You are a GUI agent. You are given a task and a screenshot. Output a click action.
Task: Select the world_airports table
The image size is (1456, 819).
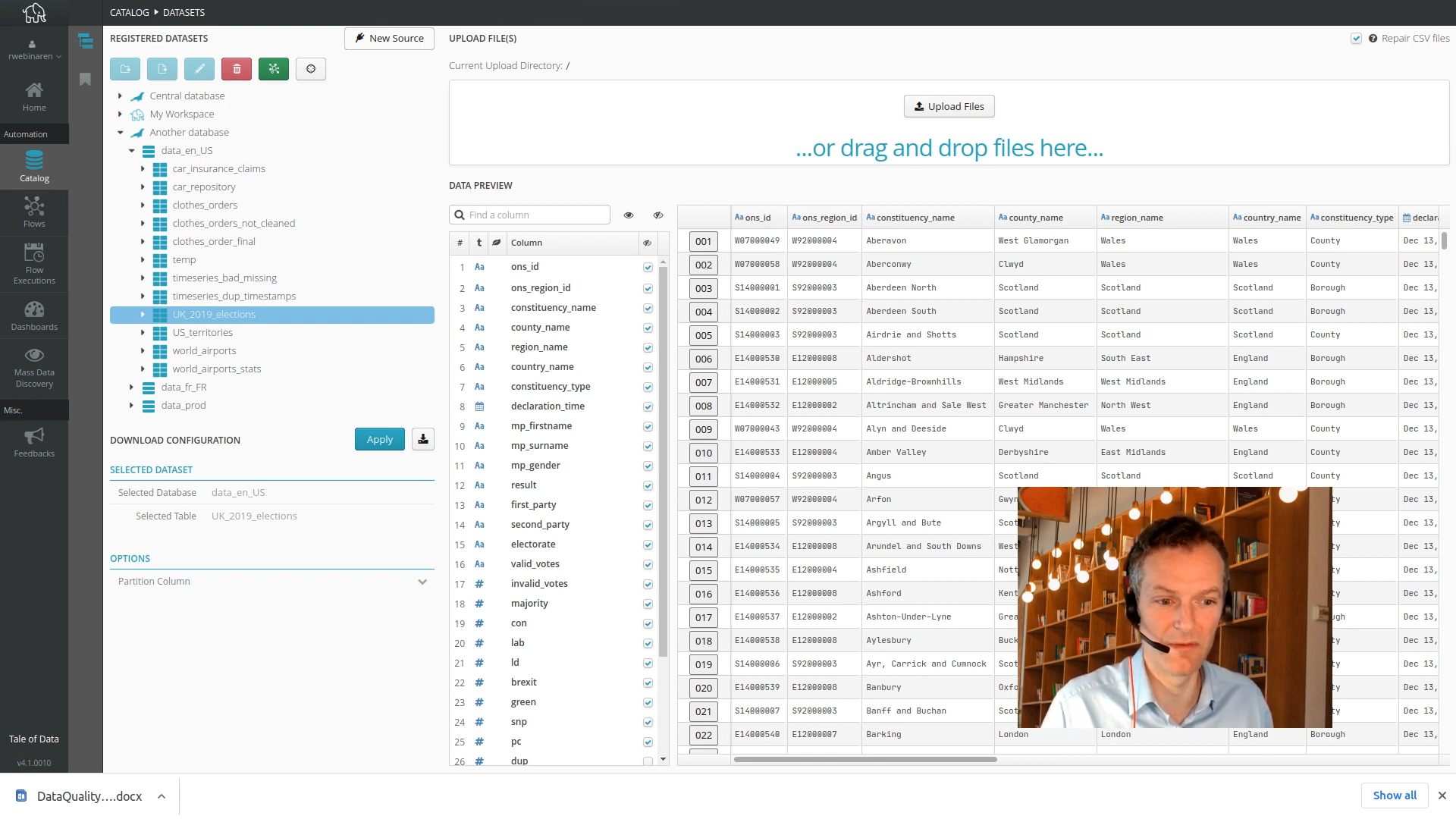pyautogui.click(x=204, y=350)
